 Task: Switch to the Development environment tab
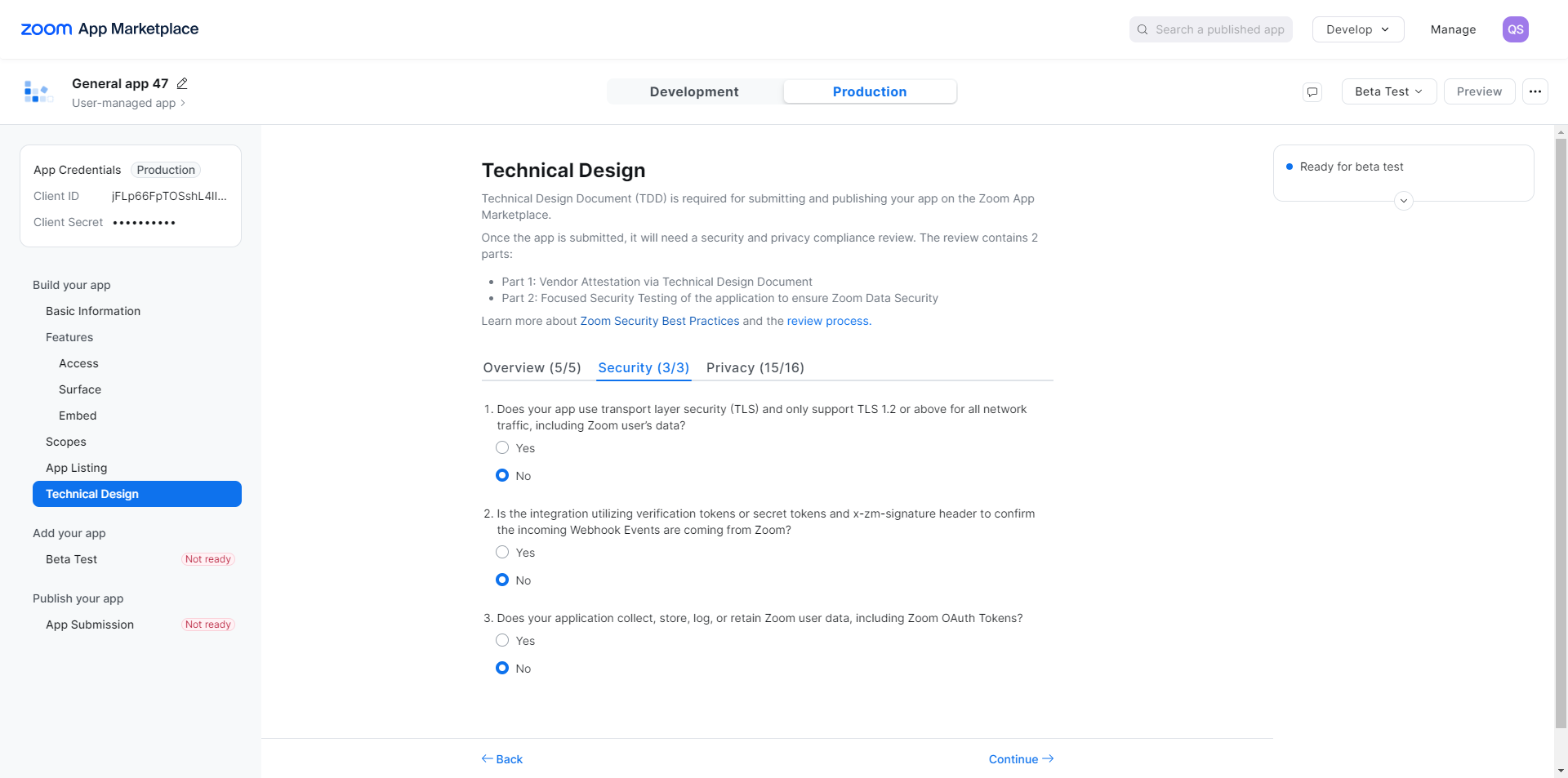[694, 91]
